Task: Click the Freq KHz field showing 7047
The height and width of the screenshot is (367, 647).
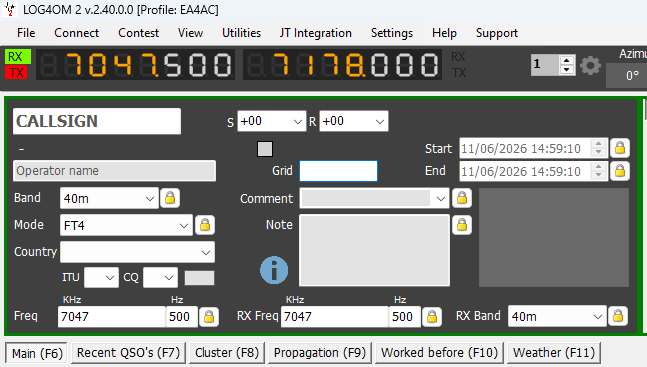Action: pos(111,317)
